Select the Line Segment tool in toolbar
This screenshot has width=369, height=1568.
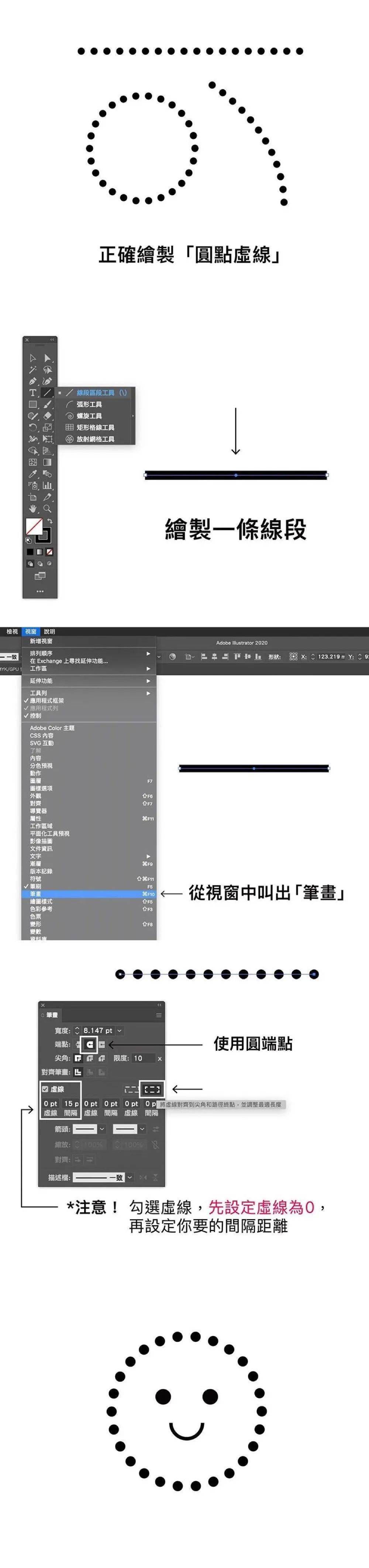47,393
